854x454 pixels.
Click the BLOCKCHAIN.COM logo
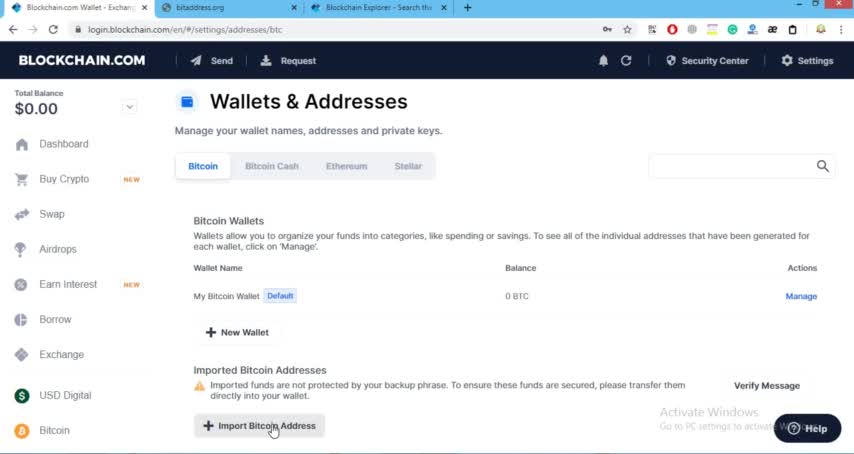click(x=82, y=60)
